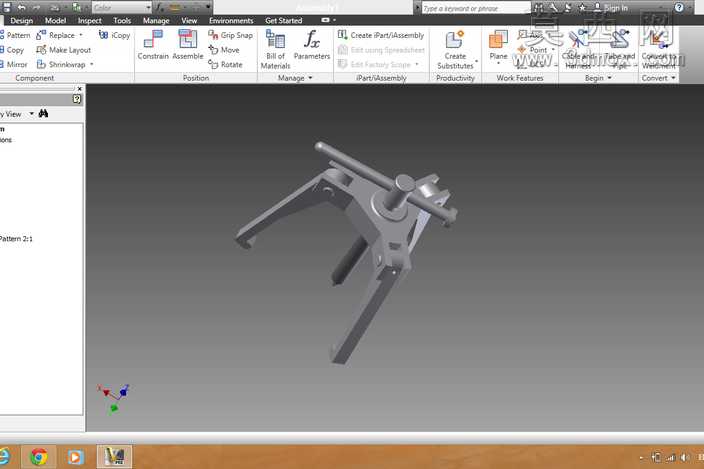Expand the Plane dropdown arrow
The height and width of the screenshot is (469, 704).
point(498,64)
